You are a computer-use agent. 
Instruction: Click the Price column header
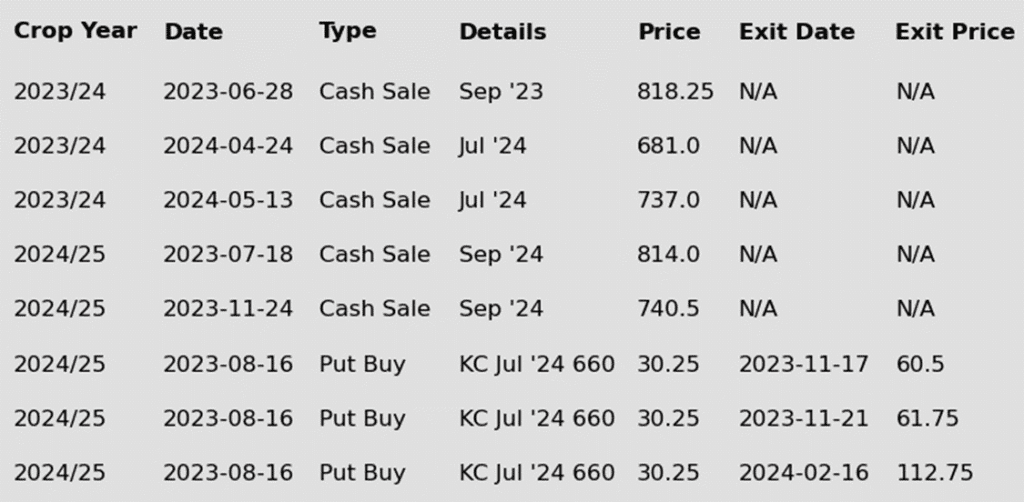[x=669, y=31]
